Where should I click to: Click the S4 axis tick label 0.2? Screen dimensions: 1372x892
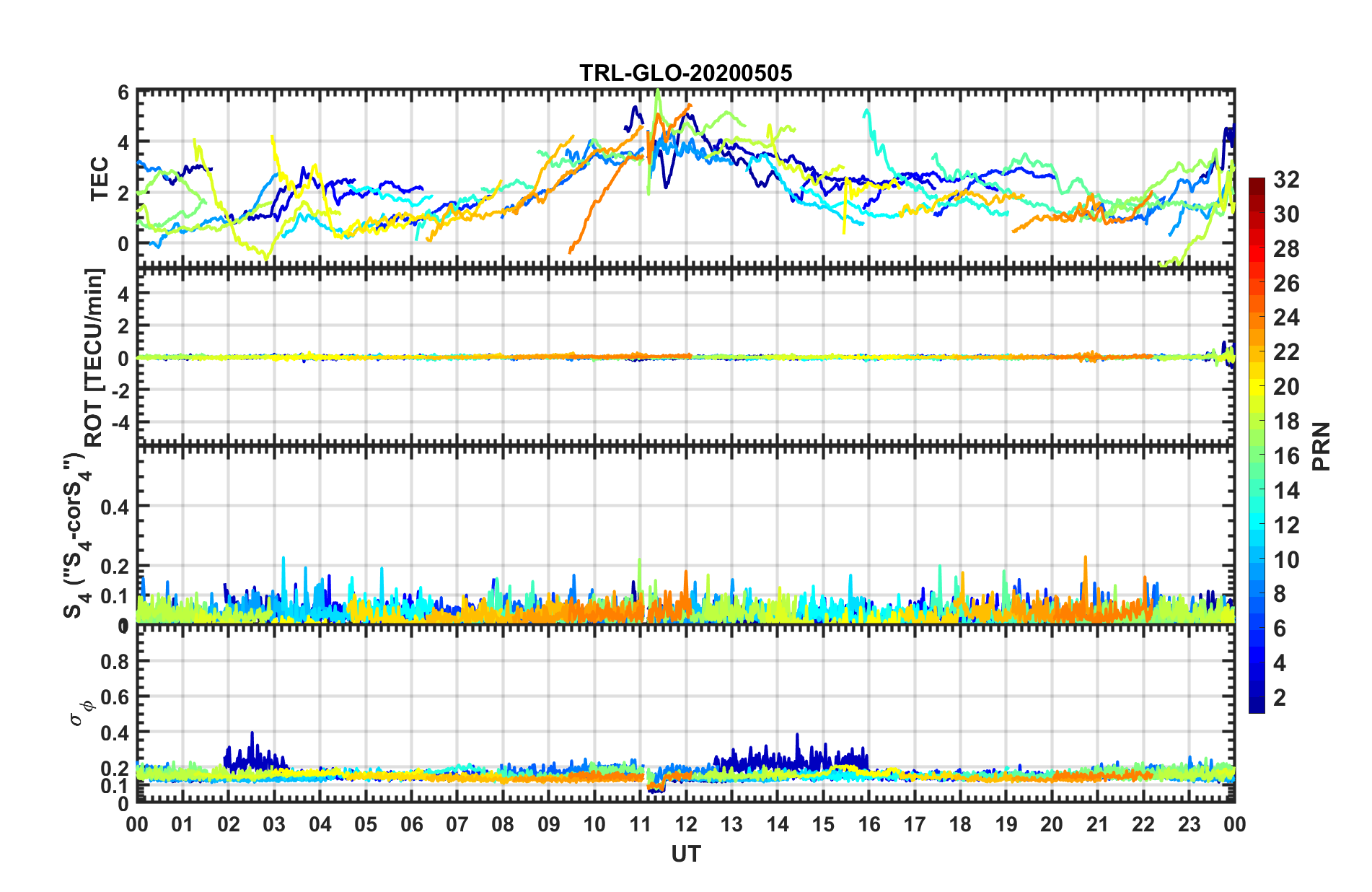115,567
